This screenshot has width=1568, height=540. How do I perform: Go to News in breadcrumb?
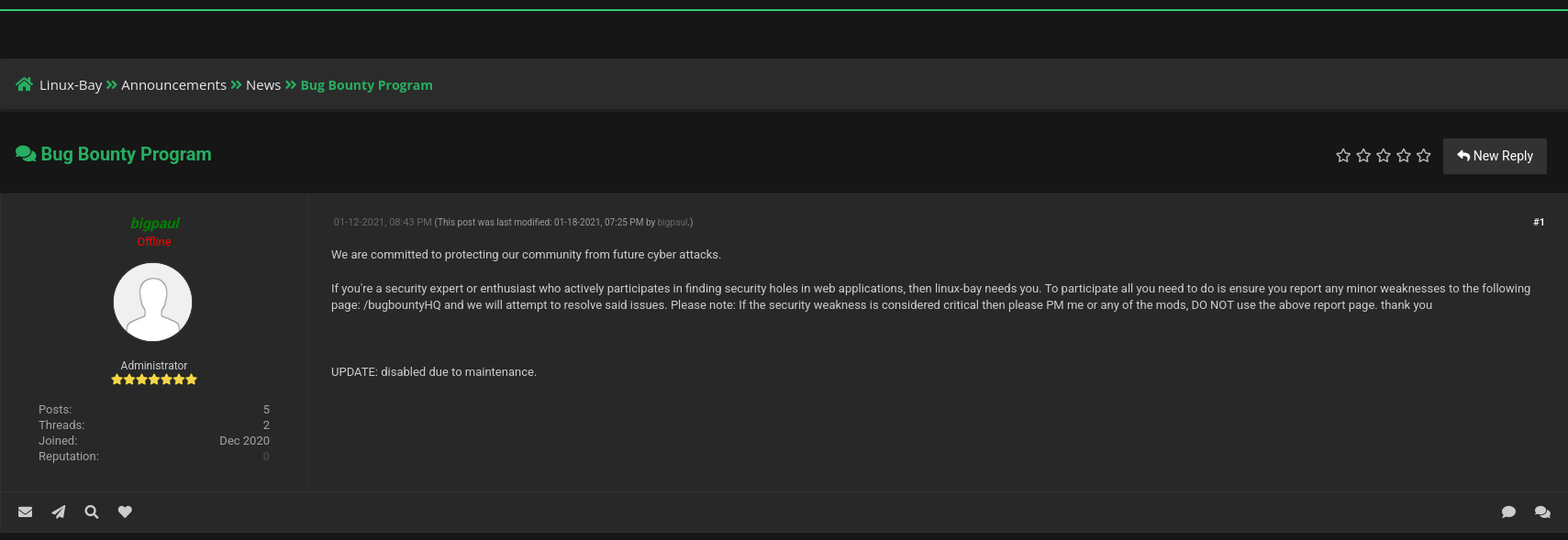(263, 85)
